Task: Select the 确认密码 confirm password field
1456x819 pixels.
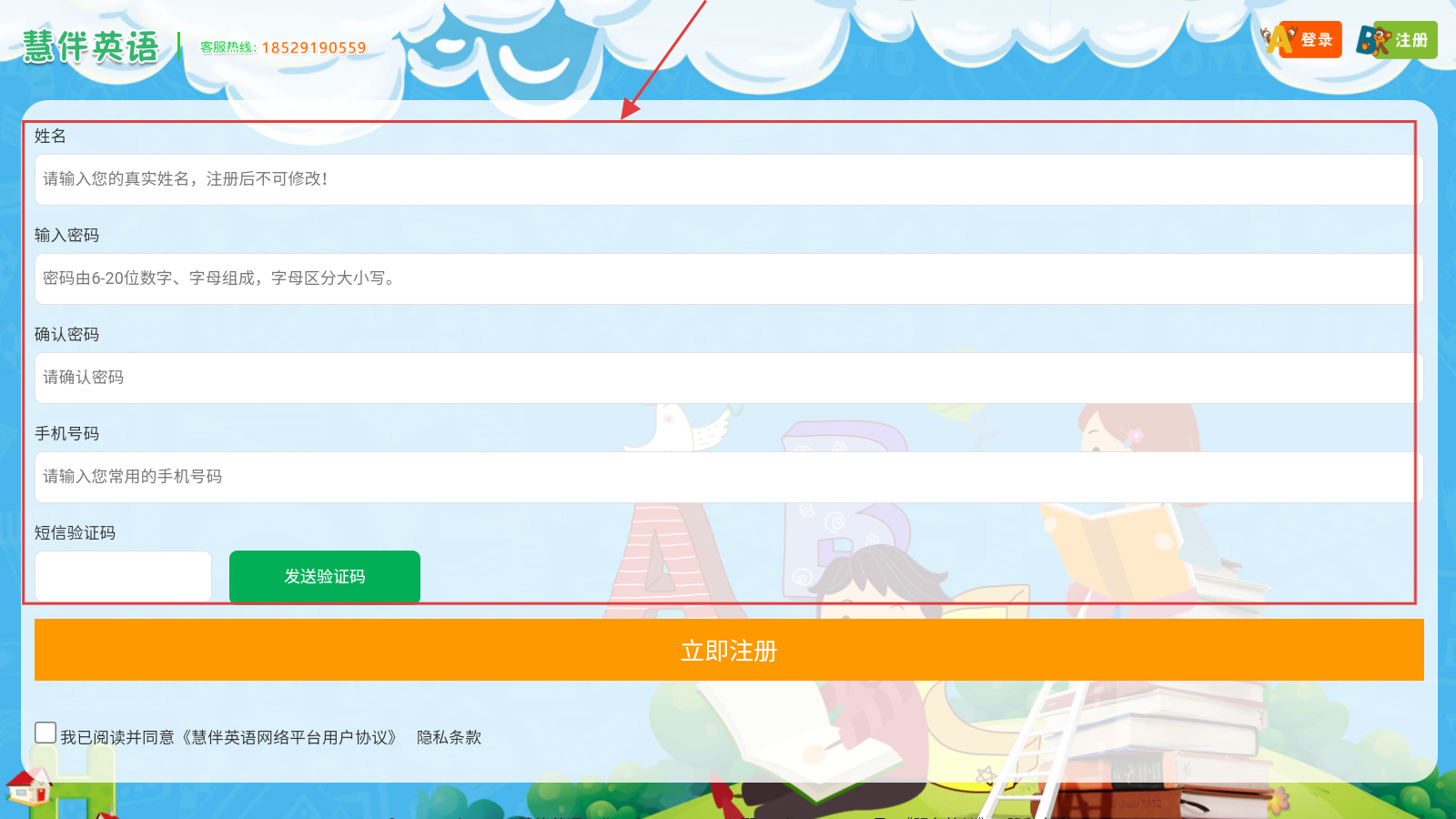Action: 728,378
